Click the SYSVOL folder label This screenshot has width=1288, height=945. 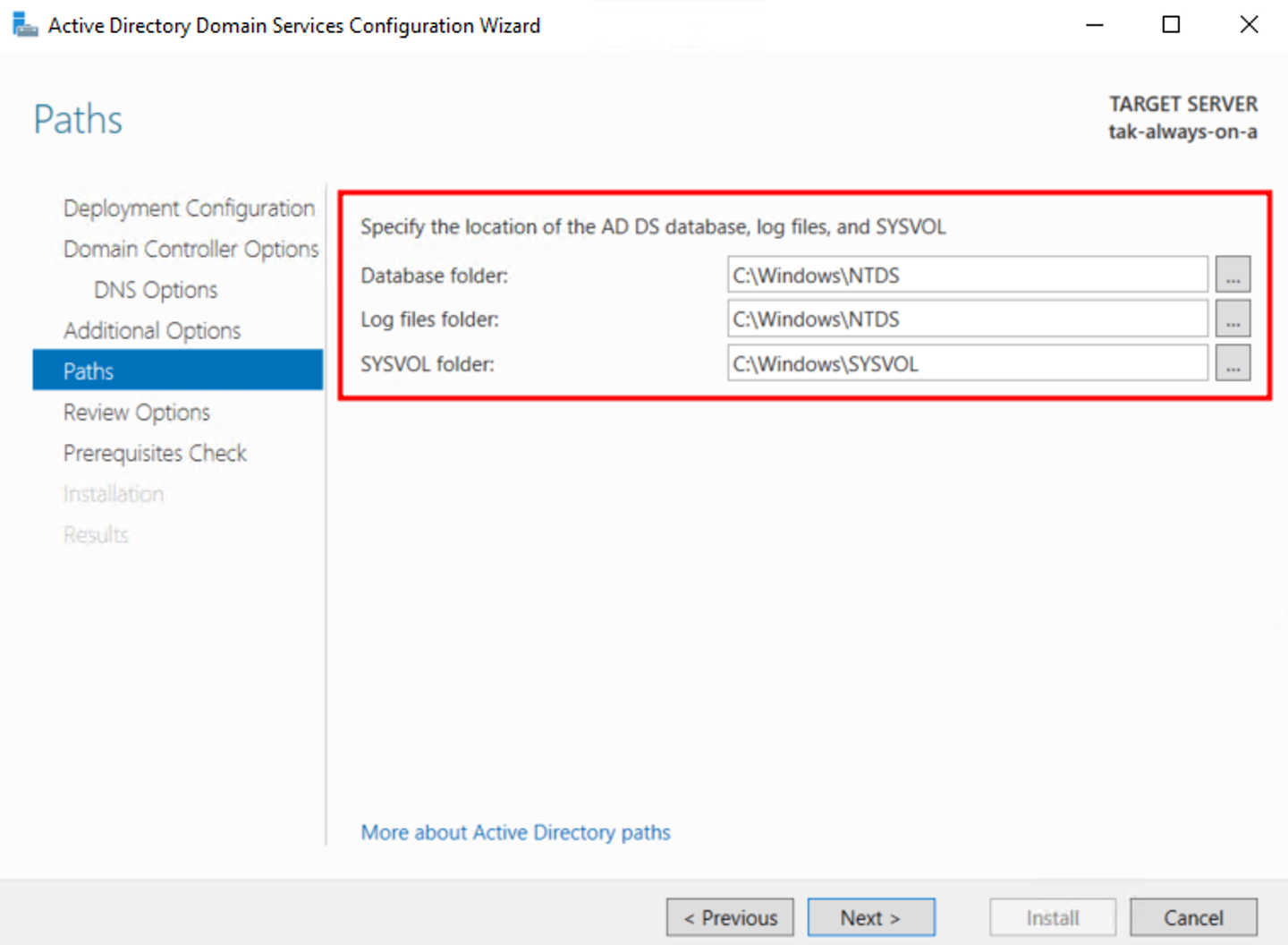click(427, 364)
